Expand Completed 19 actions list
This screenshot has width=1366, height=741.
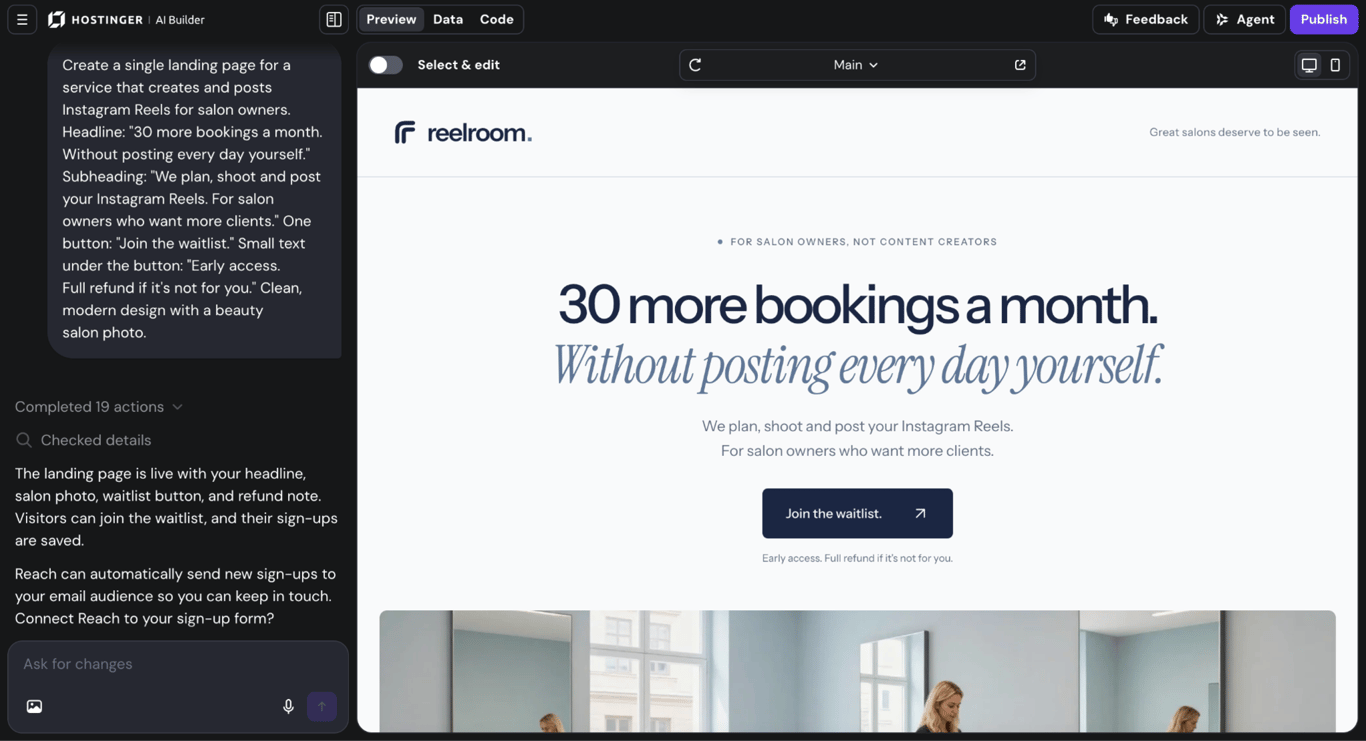coord(99,407)
